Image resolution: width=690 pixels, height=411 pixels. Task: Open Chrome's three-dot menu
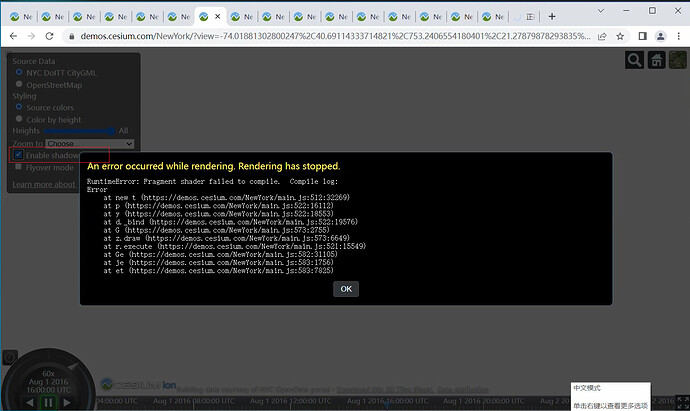[x=679, y=36]
